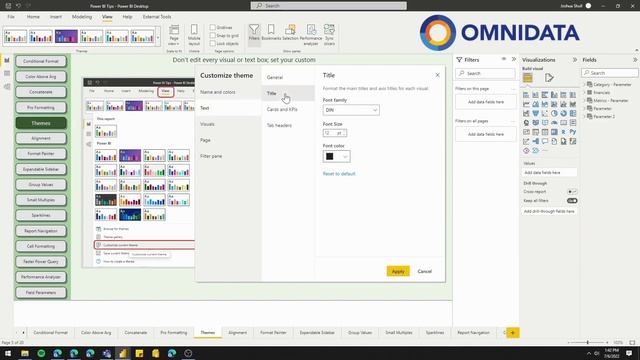Expand the Metrics - Parameter table
Image resolution: width=640 pixels, height=360 pixels.
click(x=584, y=100)
